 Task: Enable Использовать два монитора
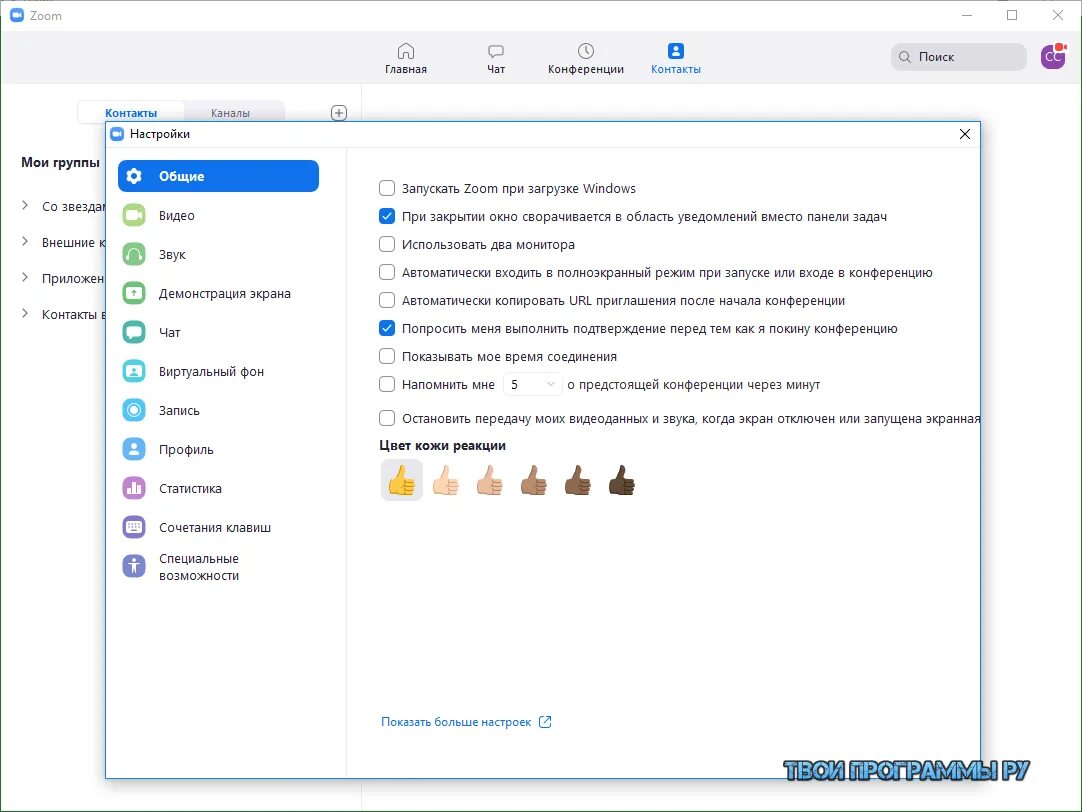[387, 244]
